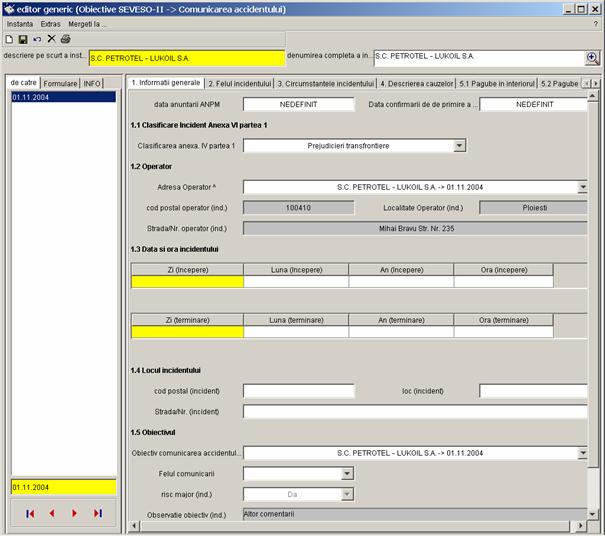Screen dimensions: 605x536
Task: Go to last record navigation arrow
Action: coord(97,513)
